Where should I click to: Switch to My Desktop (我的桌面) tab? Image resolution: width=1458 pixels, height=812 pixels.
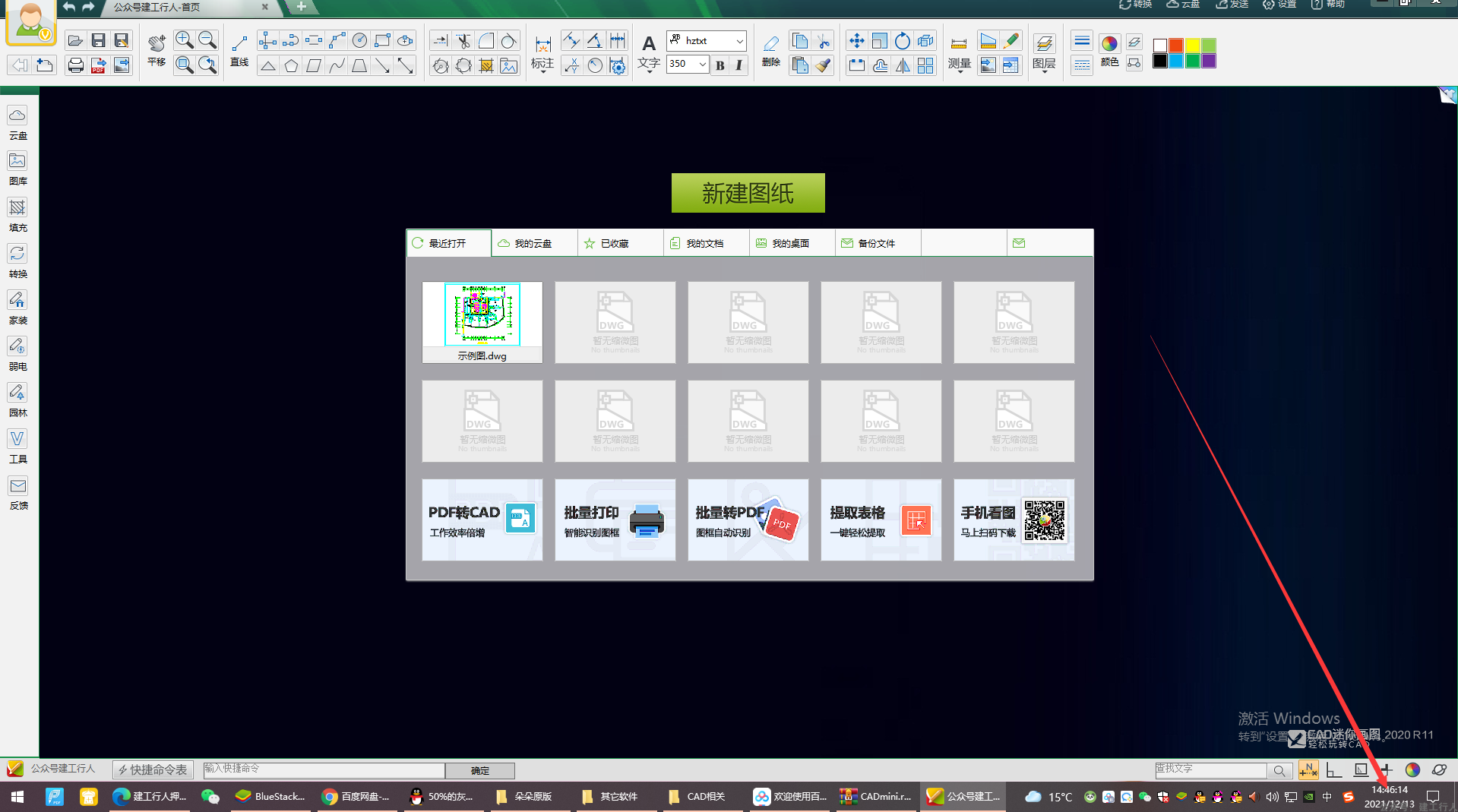[792, 243]
